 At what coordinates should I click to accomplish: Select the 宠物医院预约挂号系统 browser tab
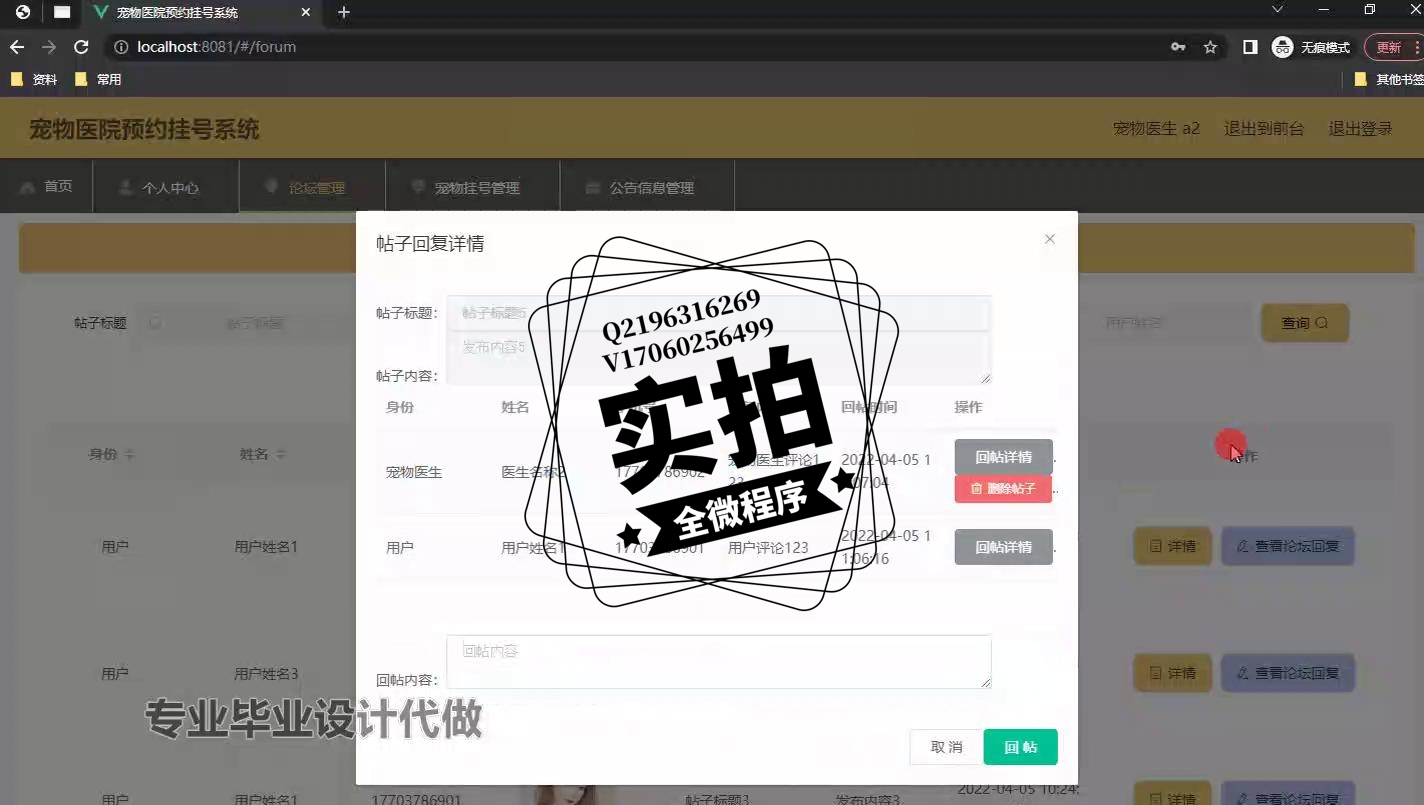pos(200,13)
